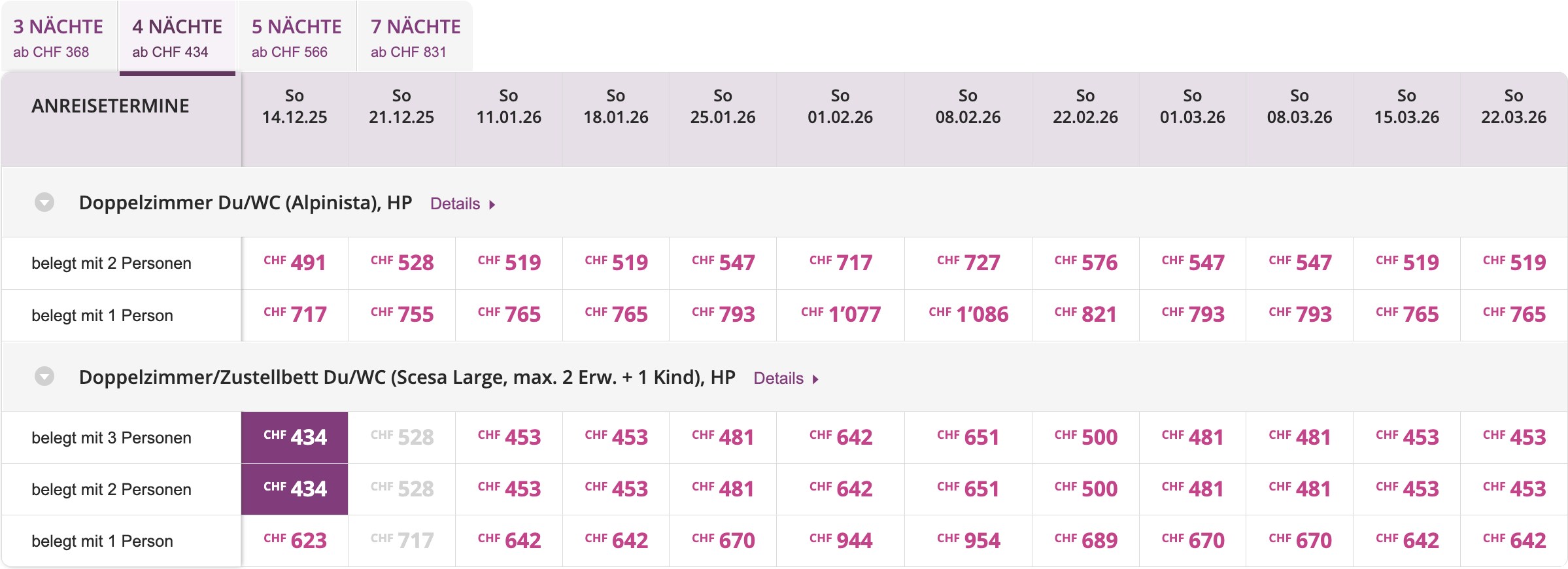Click the So 01.02.26 arrival date header
Viewport: 1568px width, 569px height.
coord(840,107)
